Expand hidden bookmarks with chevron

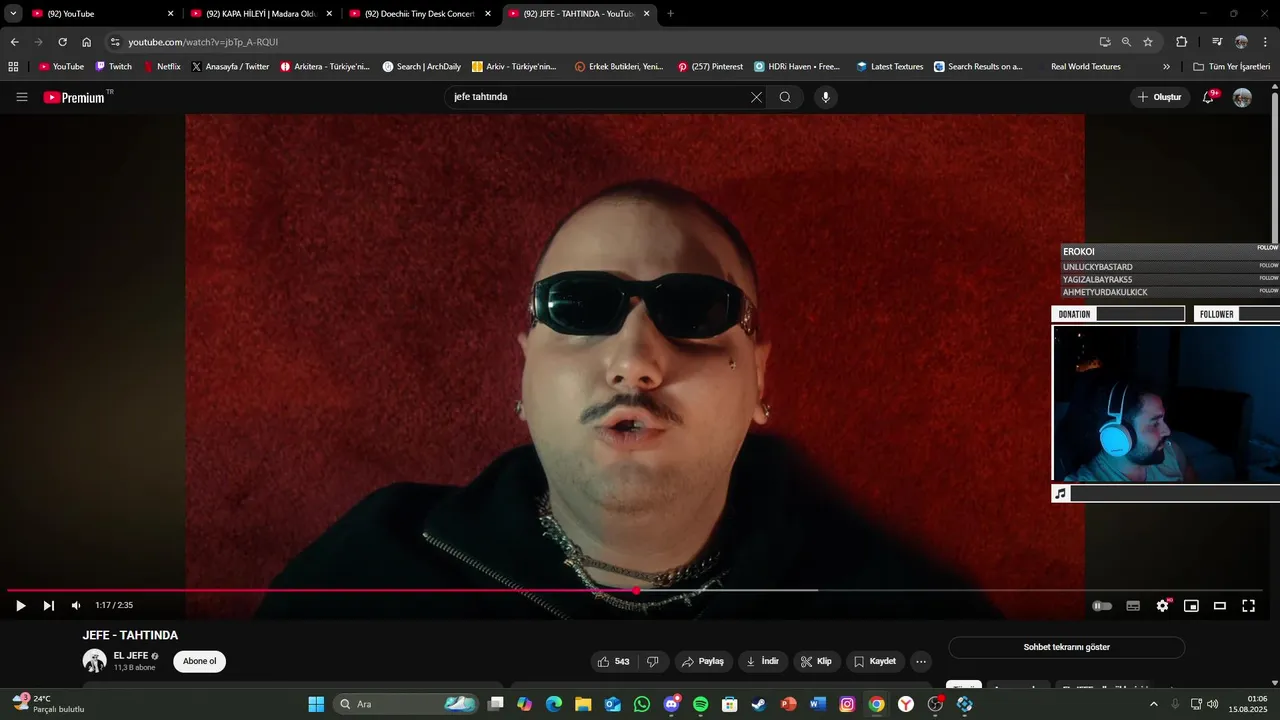(x=1166, y=67)
